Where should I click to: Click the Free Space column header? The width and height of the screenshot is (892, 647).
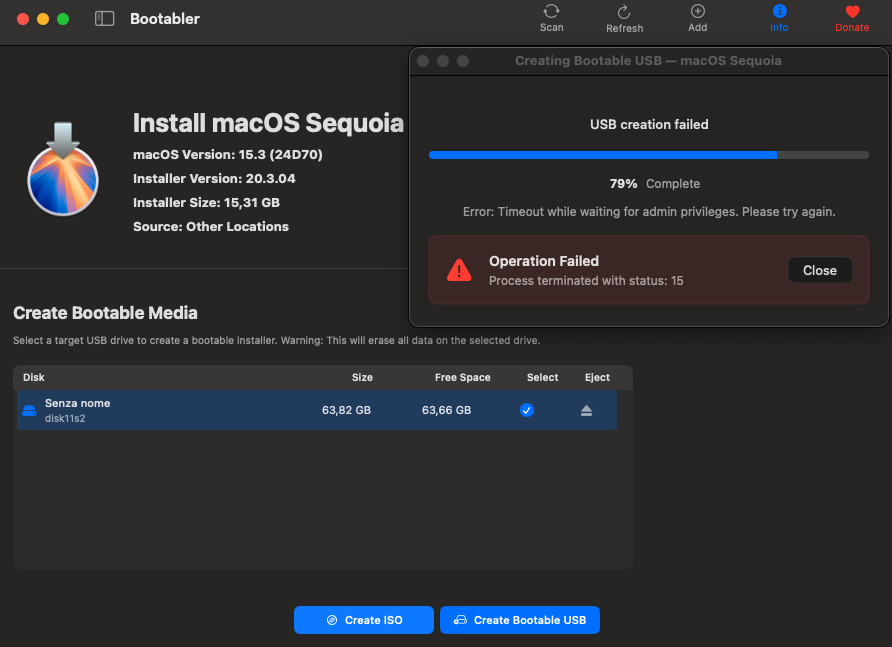462,377
